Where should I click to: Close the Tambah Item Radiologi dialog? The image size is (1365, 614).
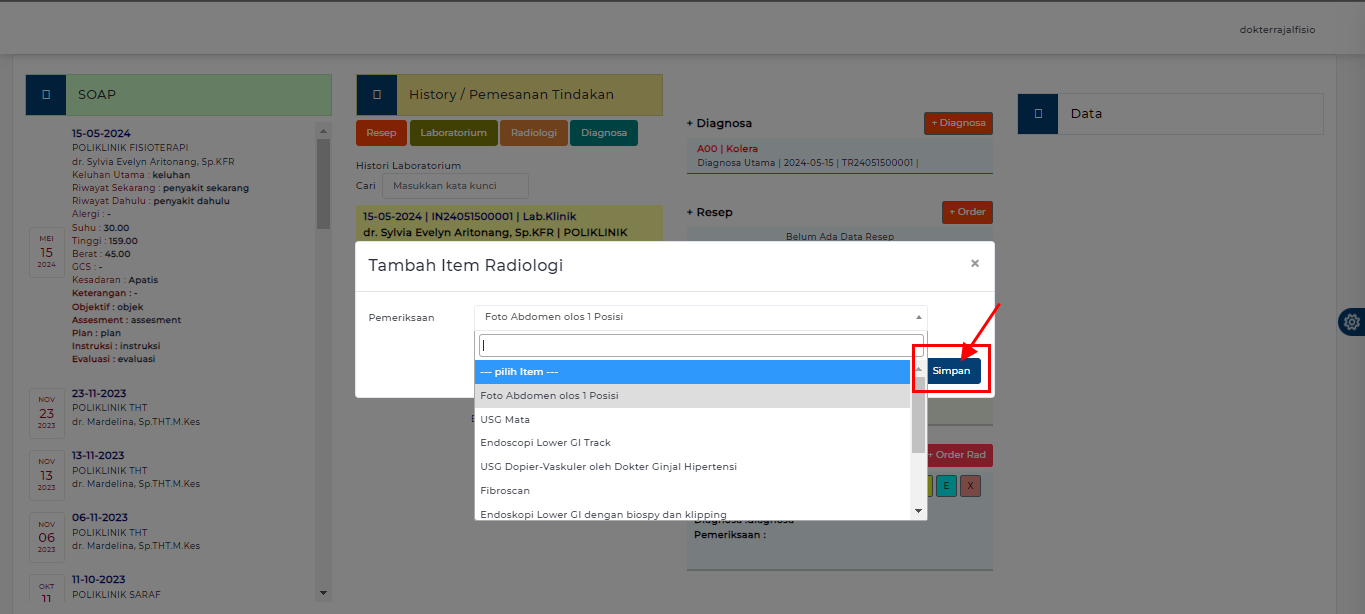click(x=974, y=263)
